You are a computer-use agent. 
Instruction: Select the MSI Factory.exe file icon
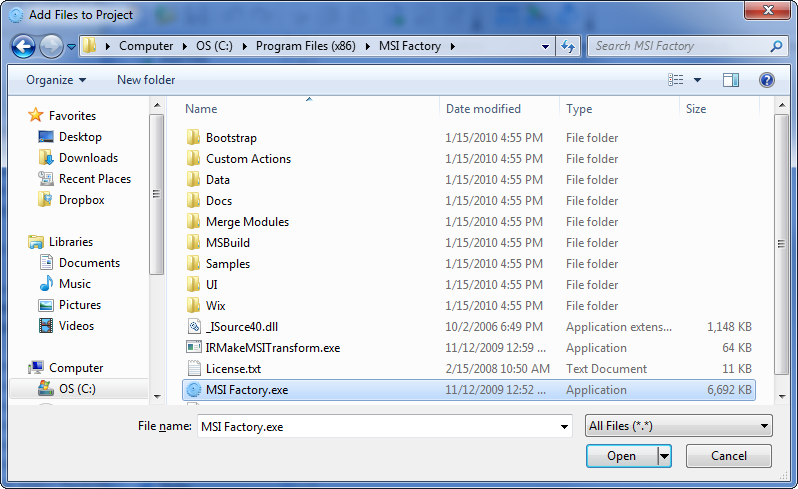193,390
